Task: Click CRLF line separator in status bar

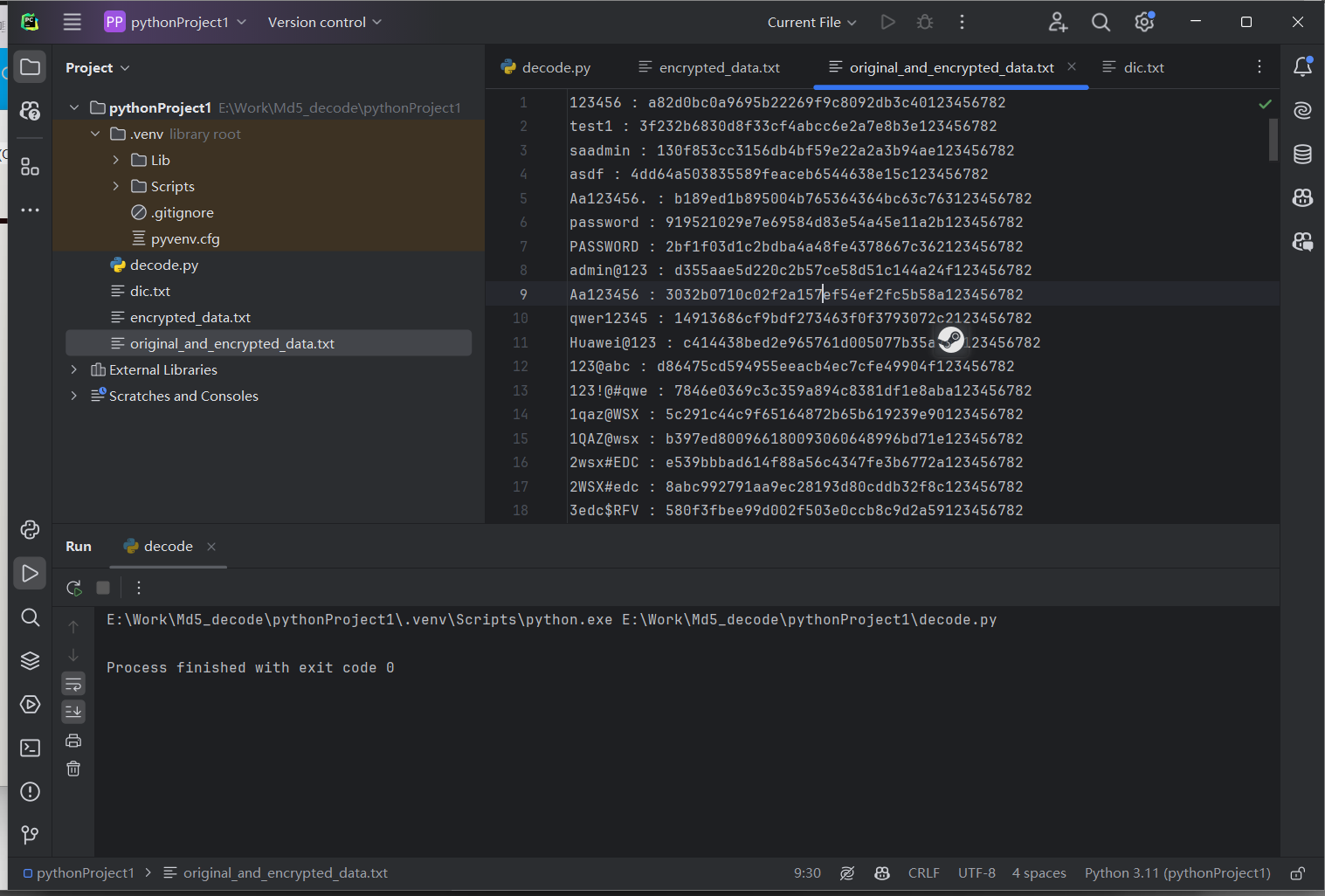Action: point(923,873)
